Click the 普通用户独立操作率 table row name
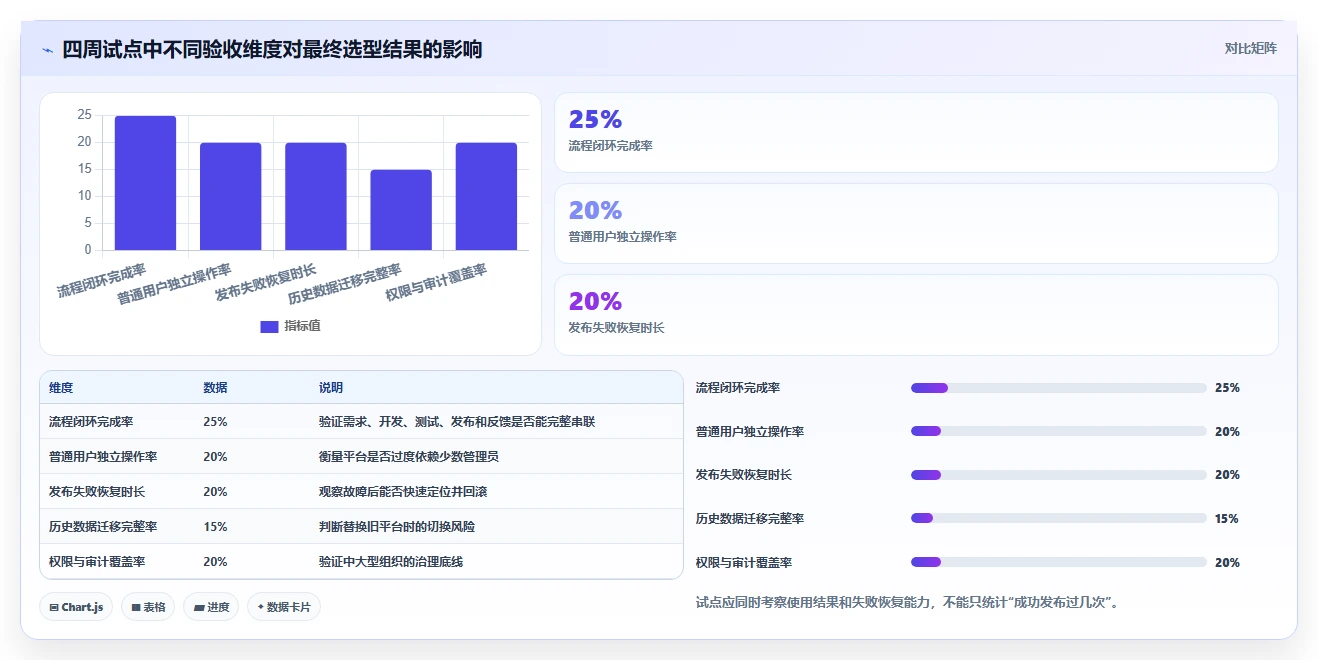 click(x=103, y=457)
